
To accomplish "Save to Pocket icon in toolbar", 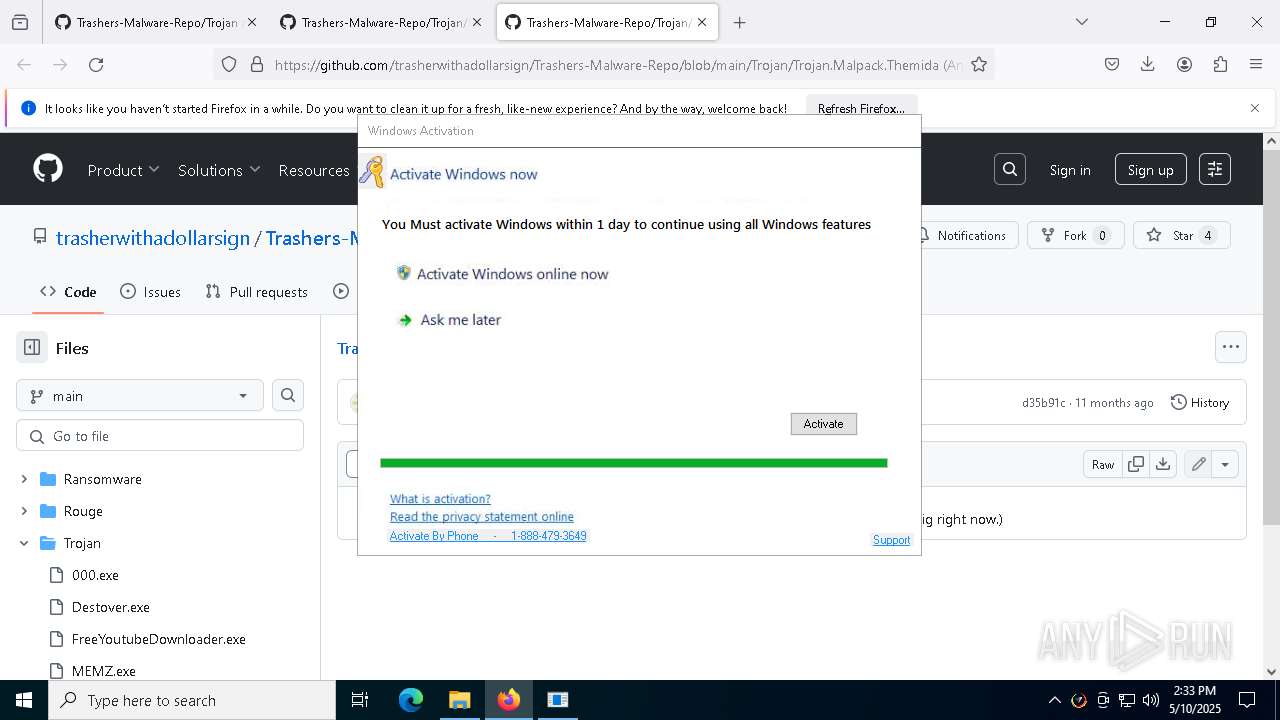I will 1112,64.
